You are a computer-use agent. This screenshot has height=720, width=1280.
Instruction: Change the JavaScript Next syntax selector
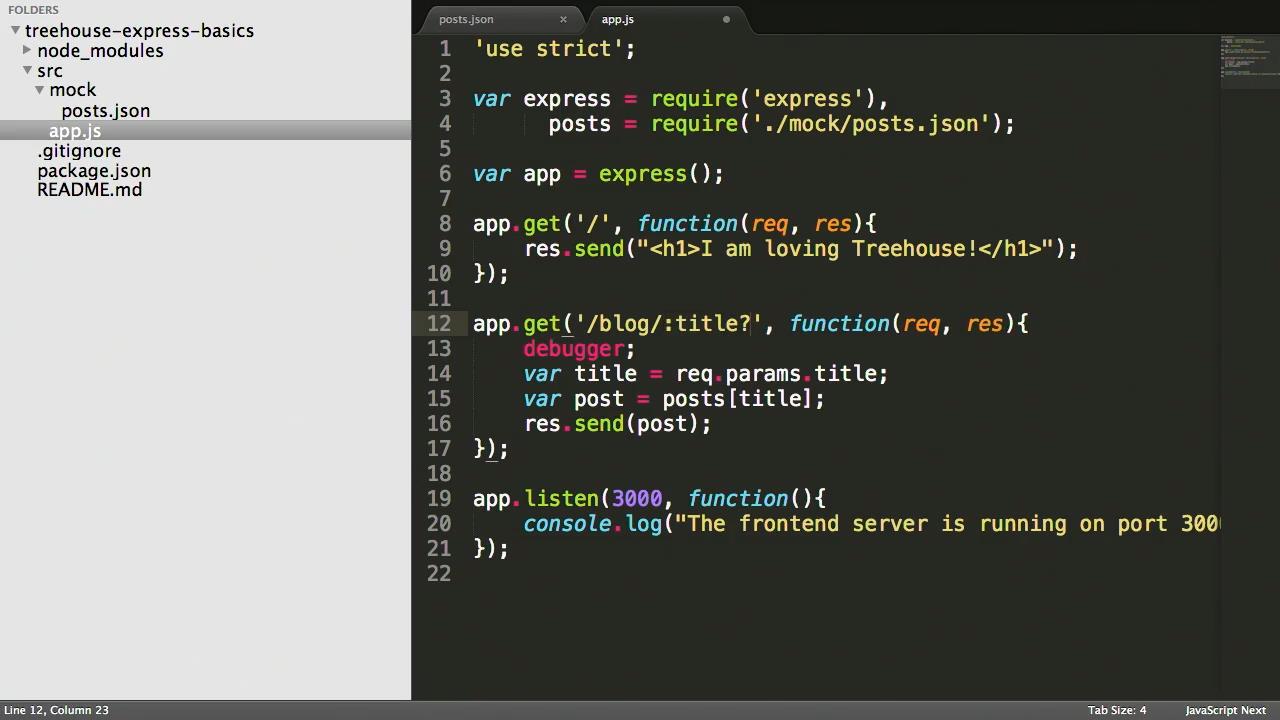1226,710
